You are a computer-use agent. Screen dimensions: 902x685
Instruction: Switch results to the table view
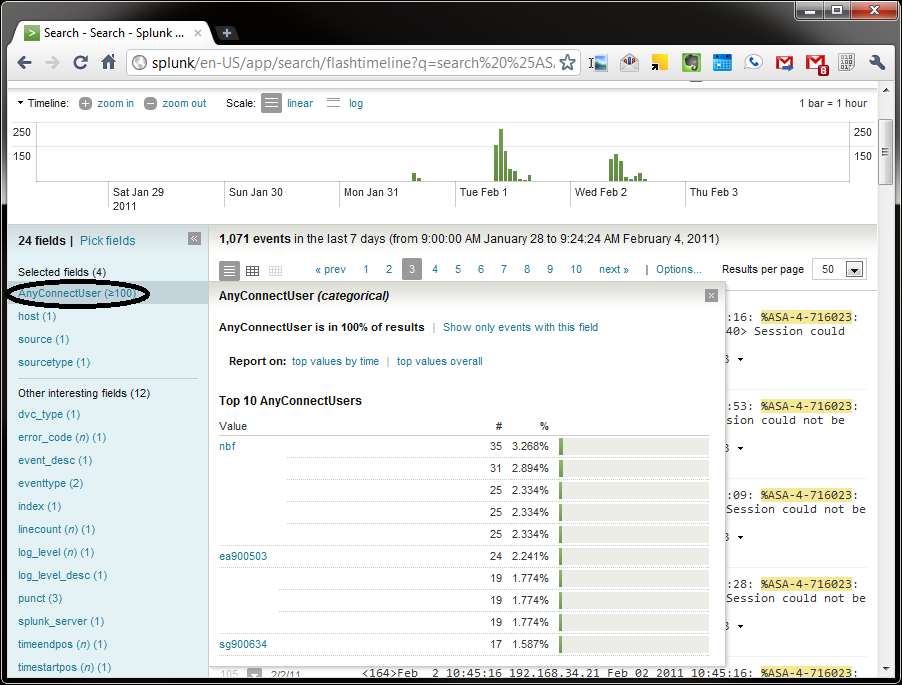click(x=253, y=269)
